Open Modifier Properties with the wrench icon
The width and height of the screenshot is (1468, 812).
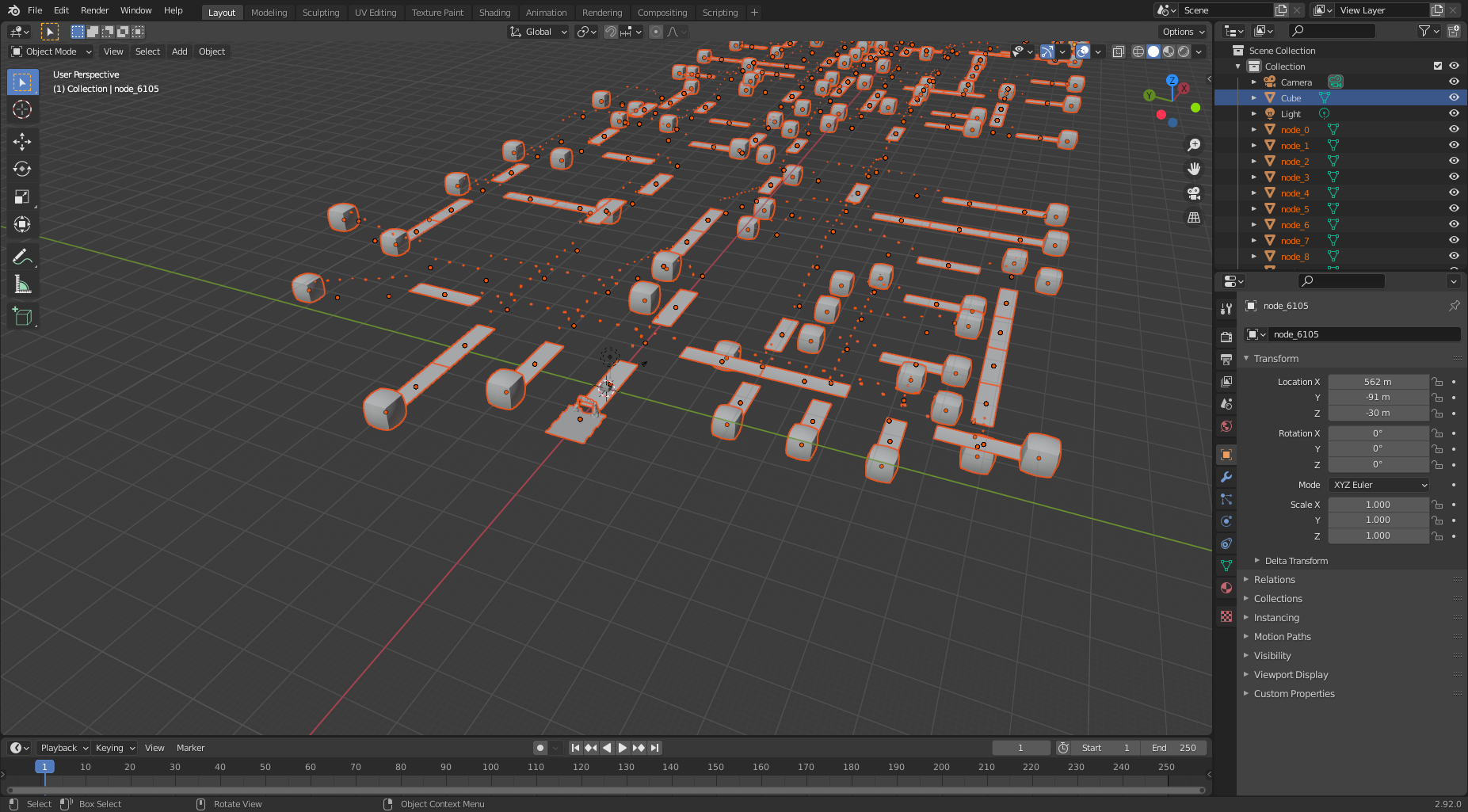click(1226, 476)
